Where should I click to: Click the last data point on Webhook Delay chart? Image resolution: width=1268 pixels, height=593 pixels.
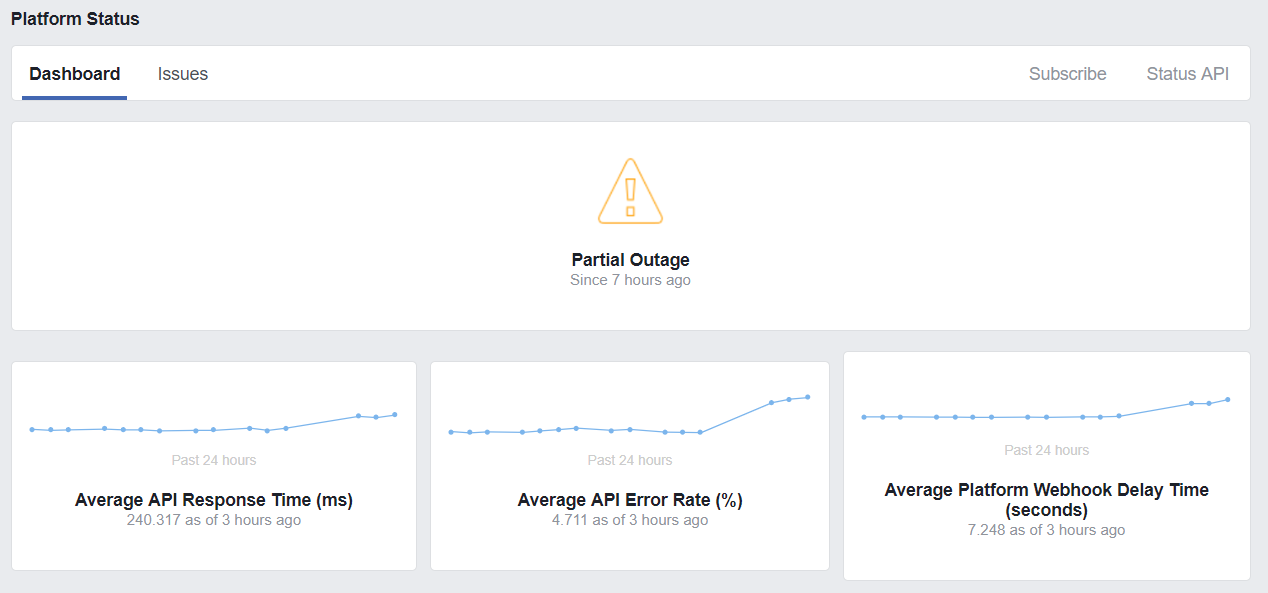[1227, 399]
